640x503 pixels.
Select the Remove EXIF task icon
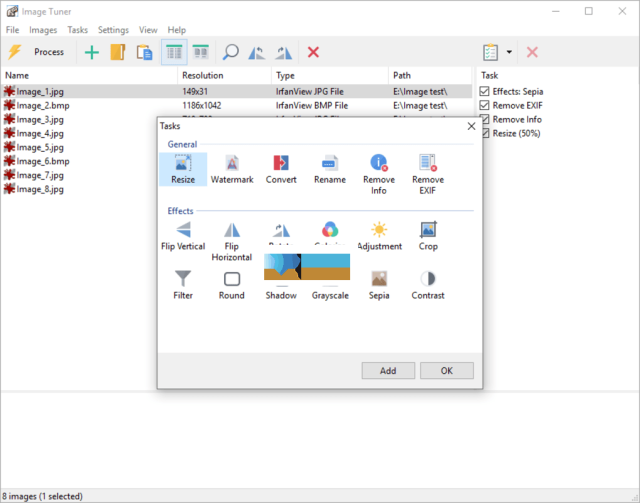click(x=428, y=174)
